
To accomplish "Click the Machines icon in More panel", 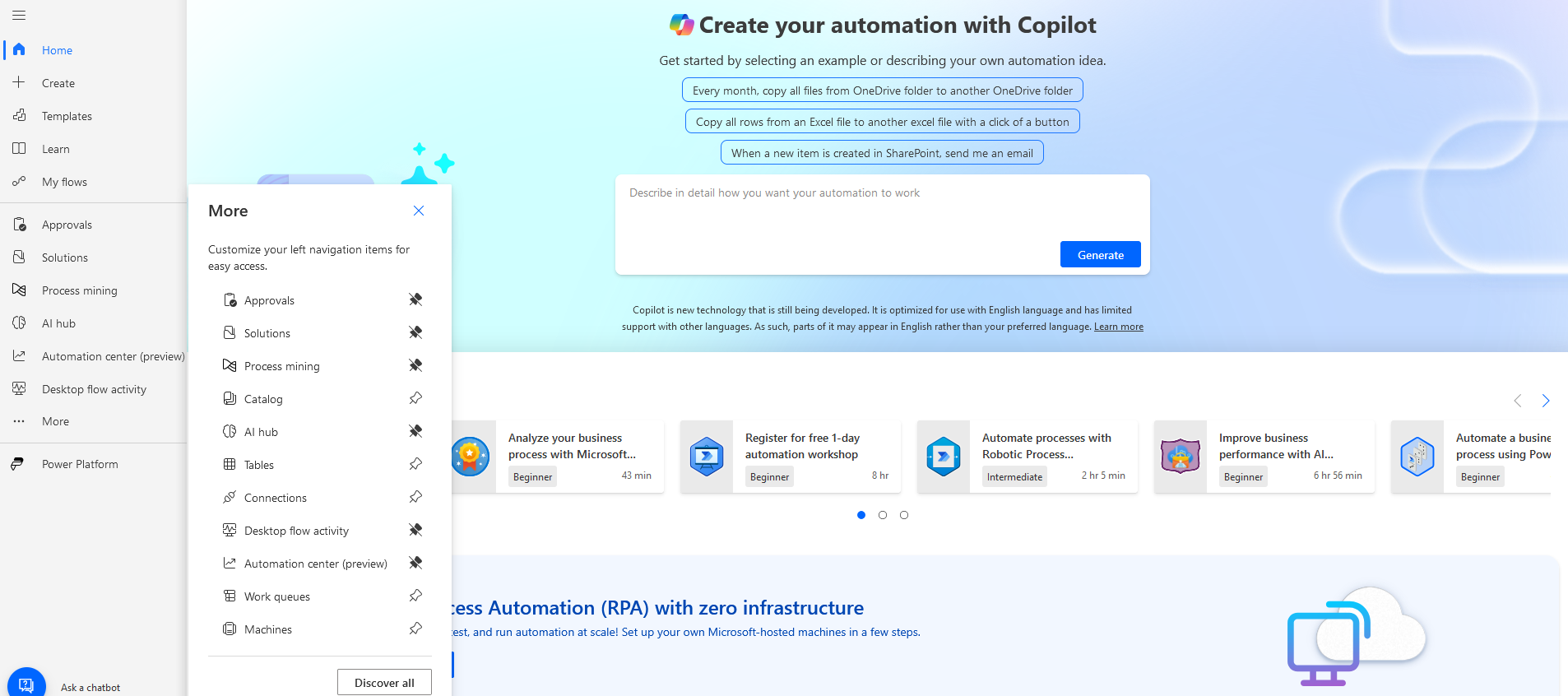I will [x=230, y=629].
